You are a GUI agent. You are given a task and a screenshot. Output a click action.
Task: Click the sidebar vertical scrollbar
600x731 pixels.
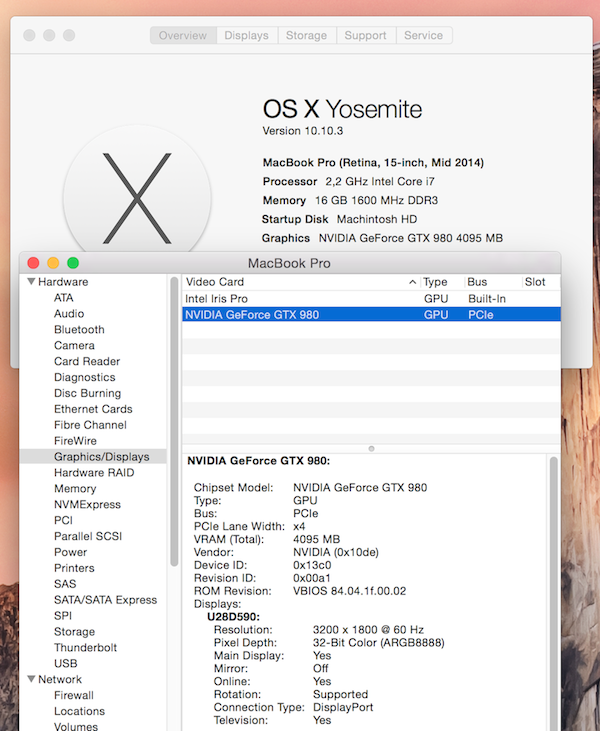click(174, 421)
